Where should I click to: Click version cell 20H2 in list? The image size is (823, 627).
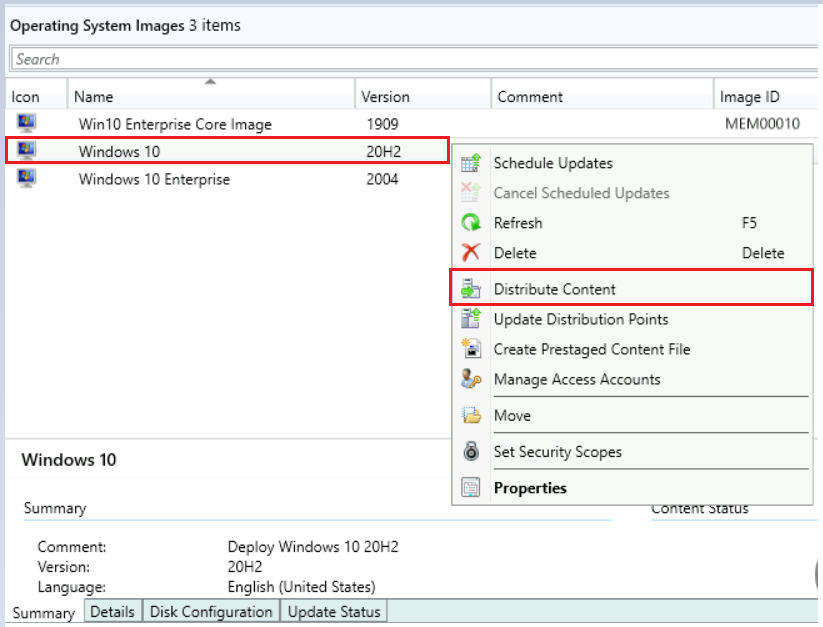383,151
